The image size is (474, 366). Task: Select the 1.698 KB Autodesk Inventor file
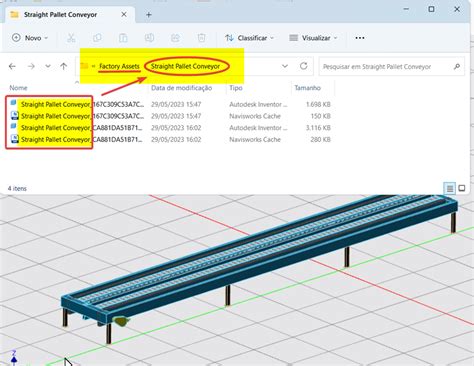[x=170, y=104]
